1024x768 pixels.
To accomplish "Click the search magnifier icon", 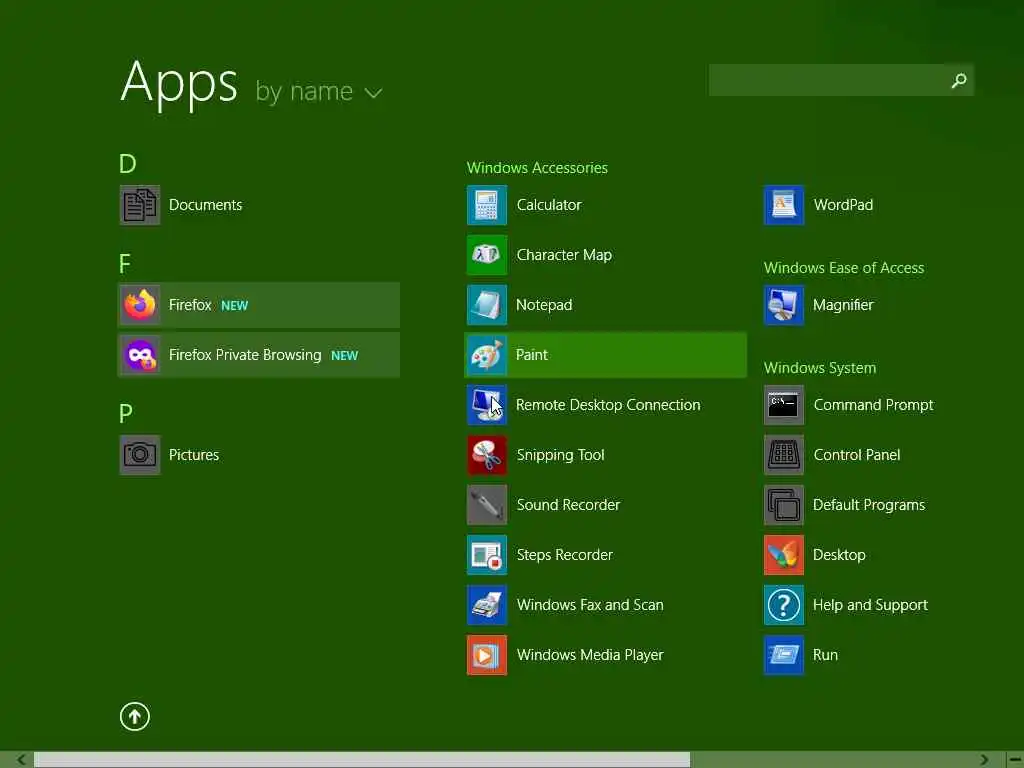I will coord(959,80).
